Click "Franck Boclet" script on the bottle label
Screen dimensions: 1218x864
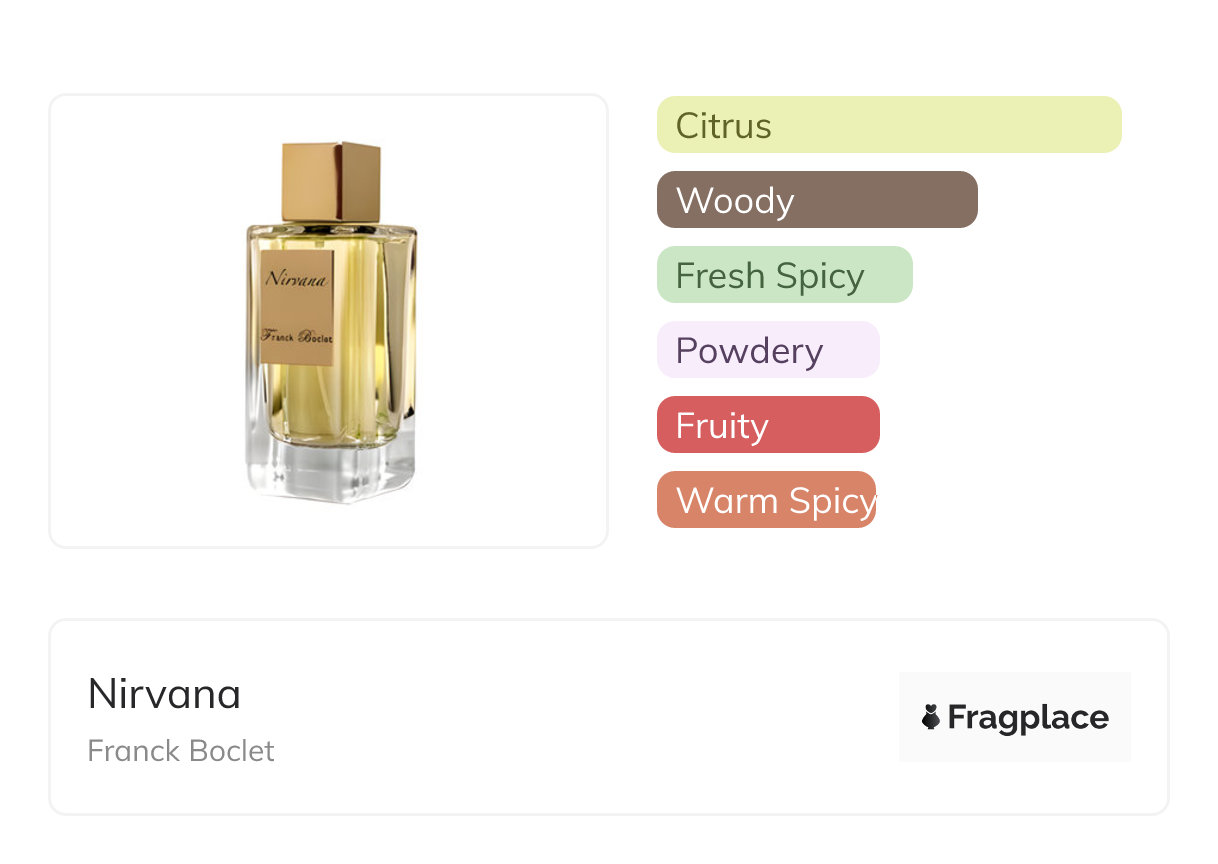pos(296,336)
